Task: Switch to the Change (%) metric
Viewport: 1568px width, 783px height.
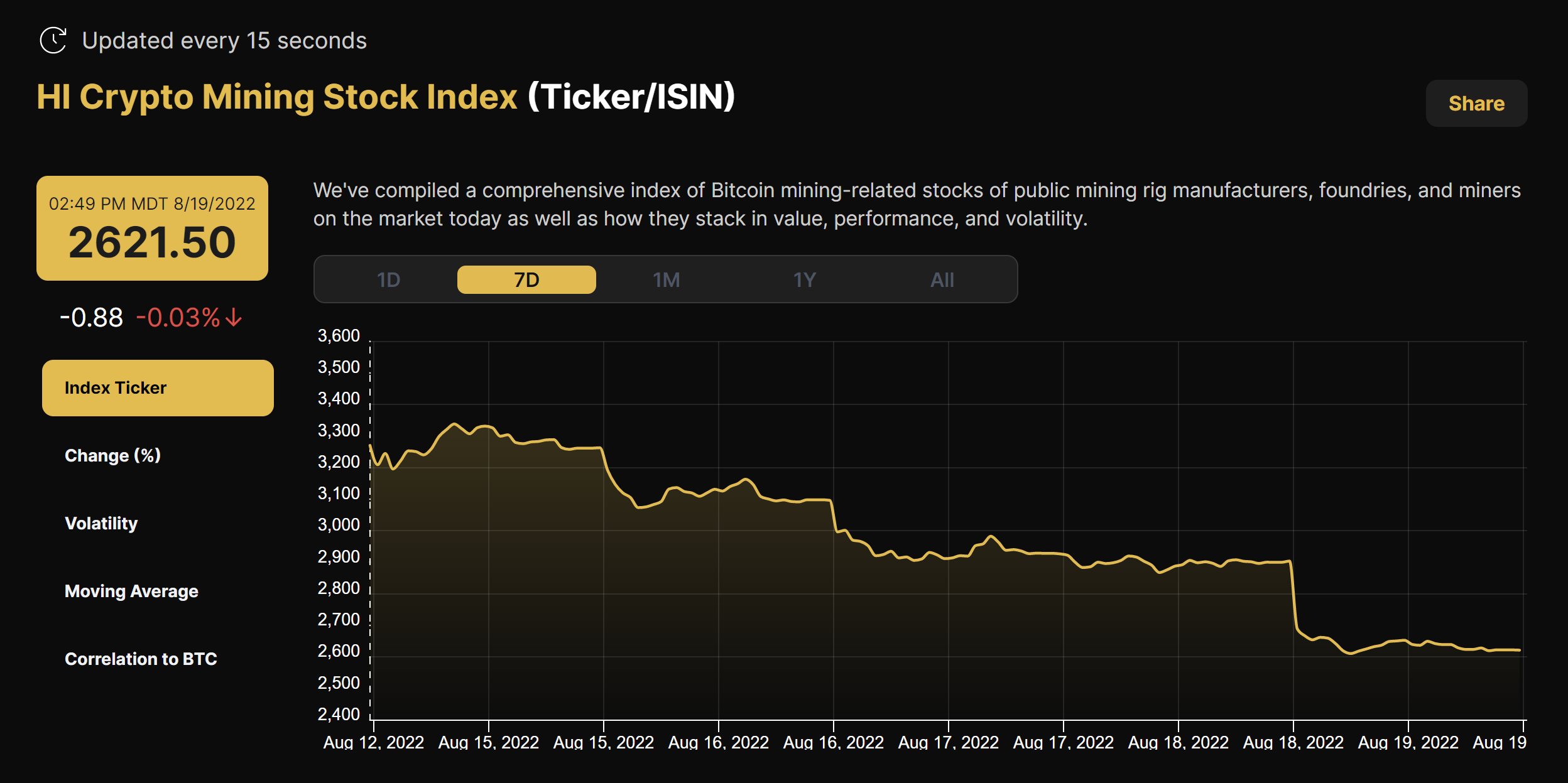Action: tap(112, 455)
